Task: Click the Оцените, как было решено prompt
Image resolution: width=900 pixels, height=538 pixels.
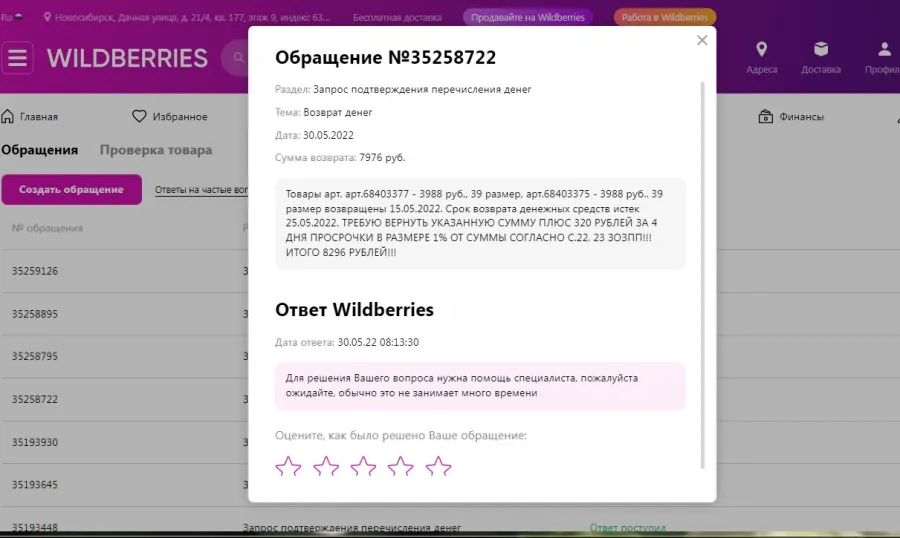Action: click(x=401, y=435)
